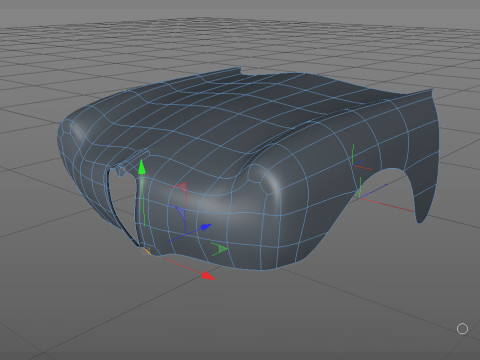
Task: Select the secondary gizmo's upper green axis line
Action: pyautogui.click(x=353, y=154)
